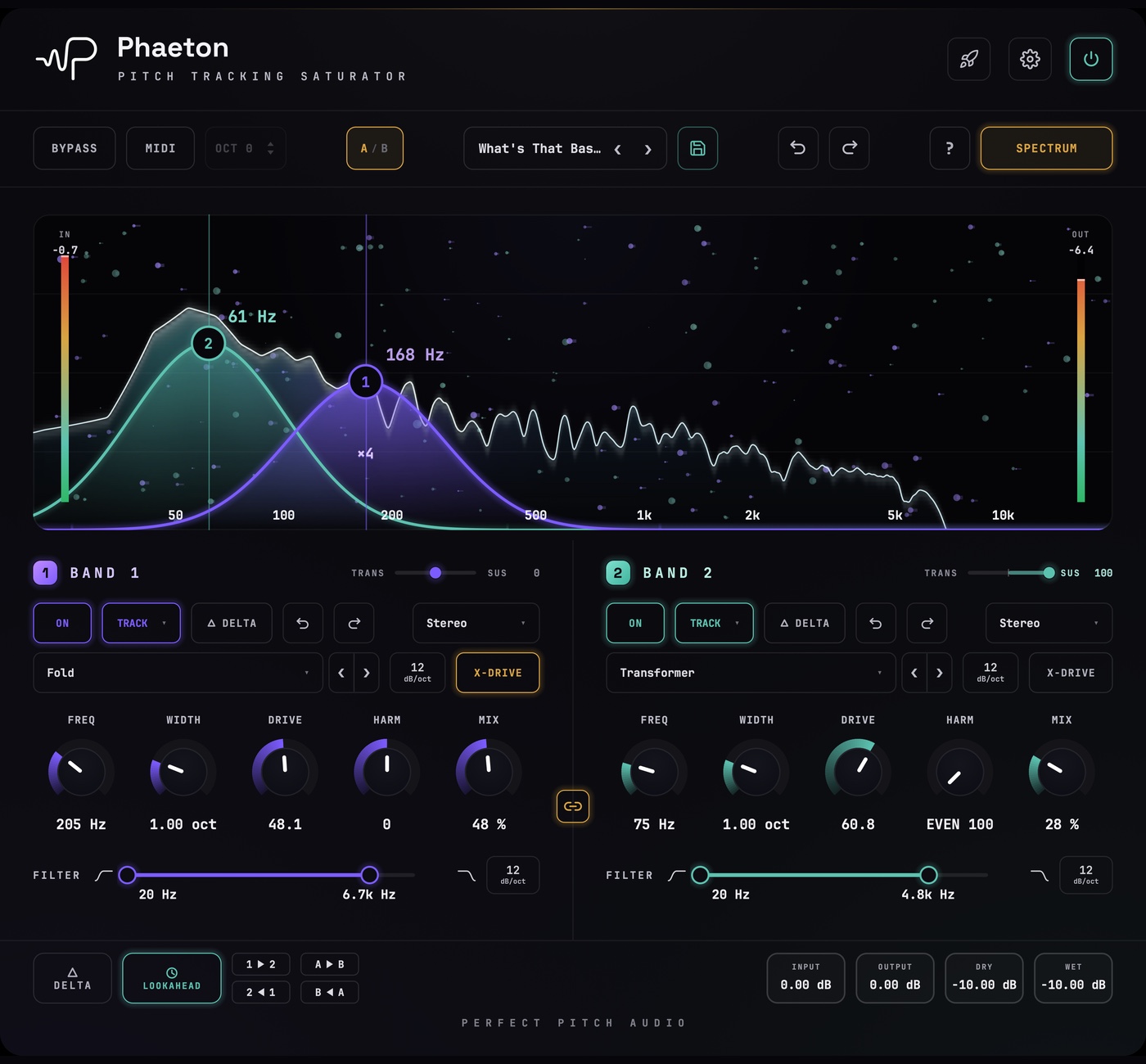Open the Transformer saturation type dropdown
This screenshot has height=1064, width=1146.
pyautogui.click(x=751, y=673)
